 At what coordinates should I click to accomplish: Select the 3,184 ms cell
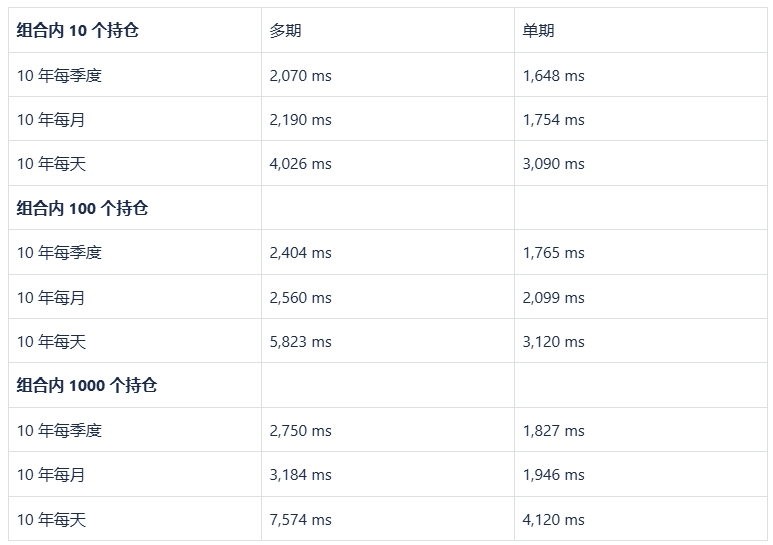point(387,474)
